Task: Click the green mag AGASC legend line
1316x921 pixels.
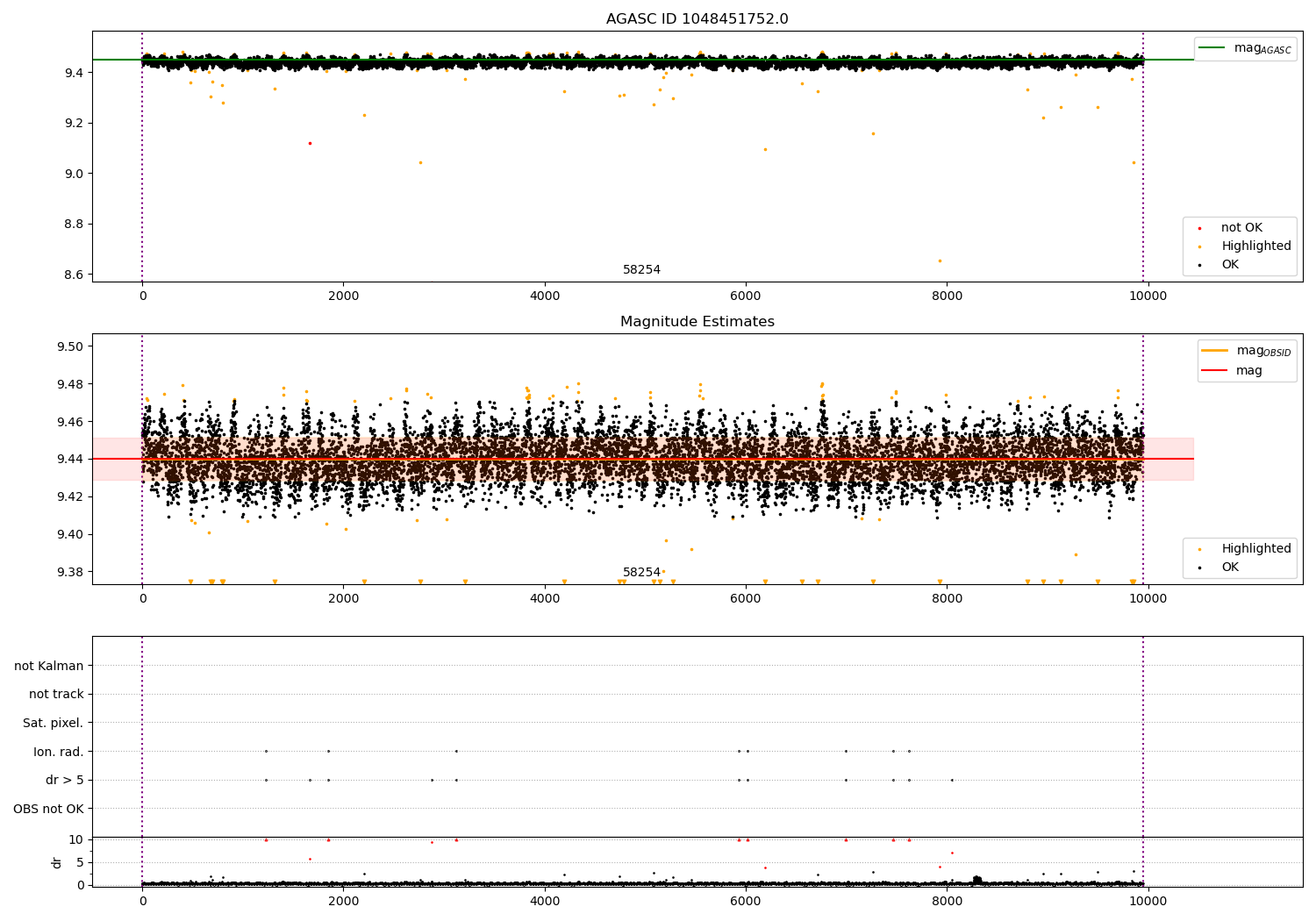Action: [1212, 48]
